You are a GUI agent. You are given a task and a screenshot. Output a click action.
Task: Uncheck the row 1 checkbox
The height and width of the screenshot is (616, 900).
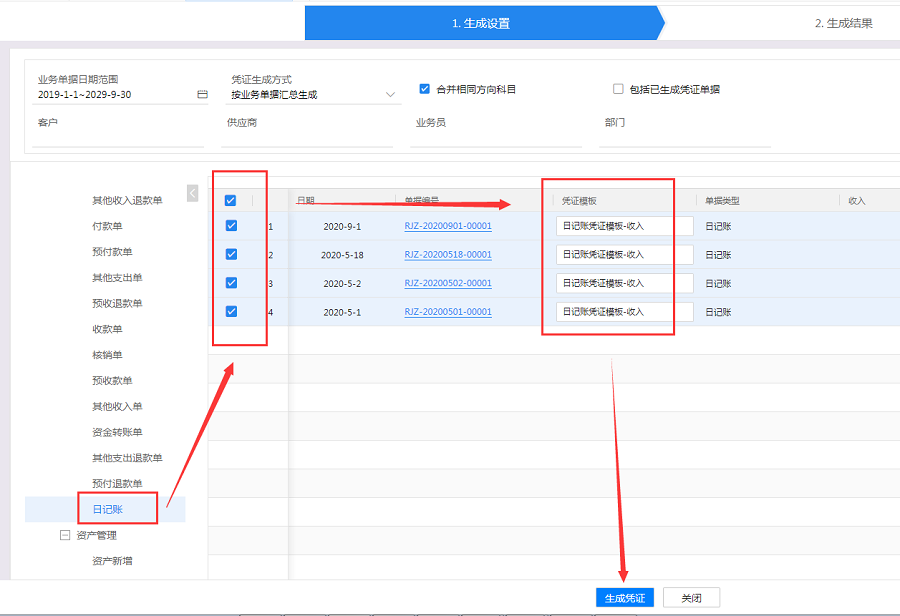pyautogui.click(x=231, y=226)
